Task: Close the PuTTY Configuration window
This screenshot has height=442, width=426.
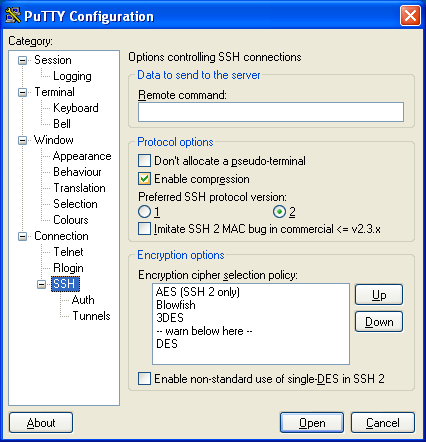Action: pos(410,16)
